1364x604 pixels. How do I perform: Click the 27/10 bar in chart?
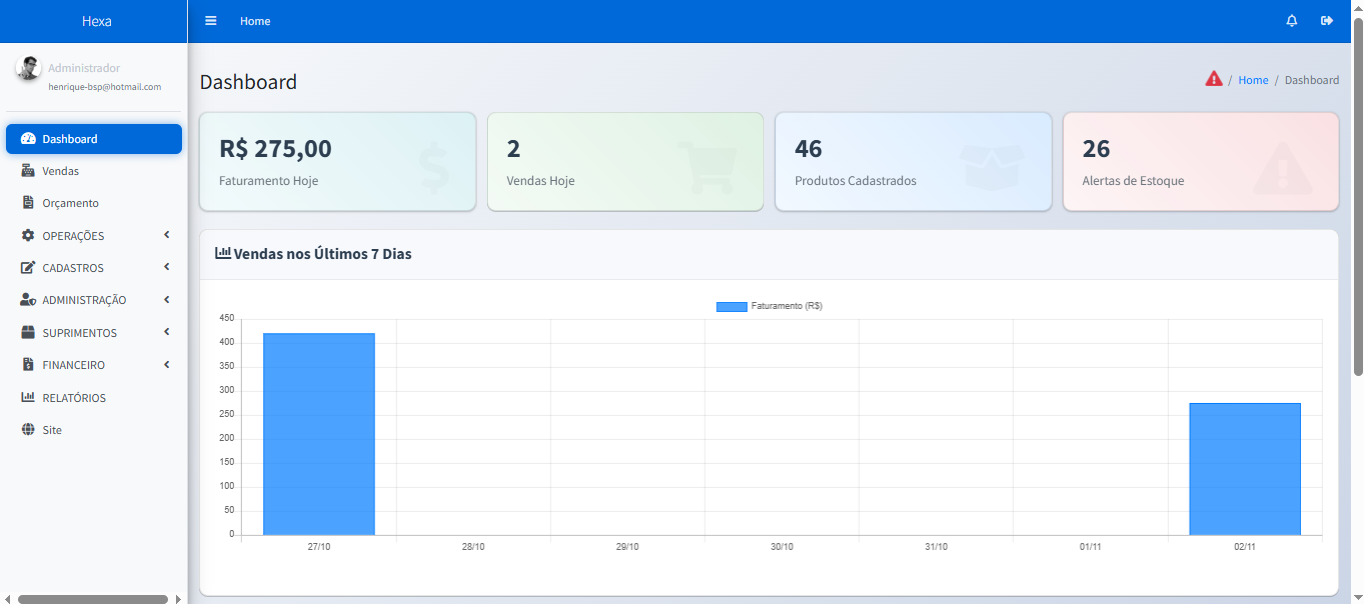click(x=319, y=434)
